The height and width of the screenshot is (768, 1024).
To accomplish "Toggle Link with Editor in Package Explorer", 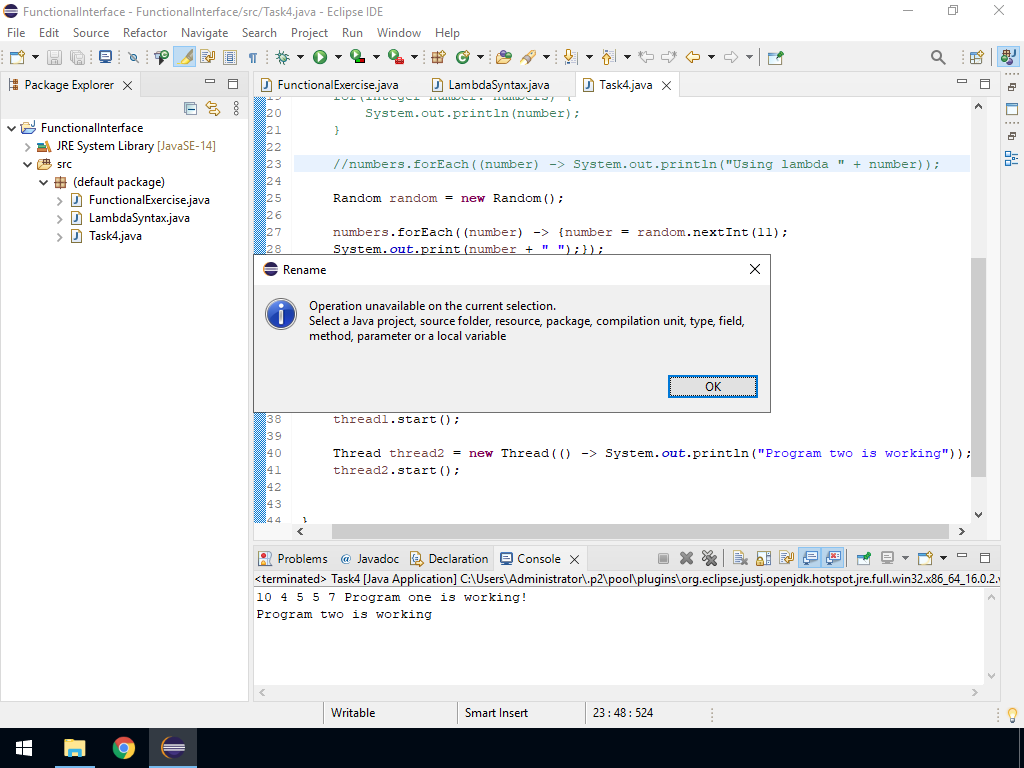I will [x=212, y=108].
